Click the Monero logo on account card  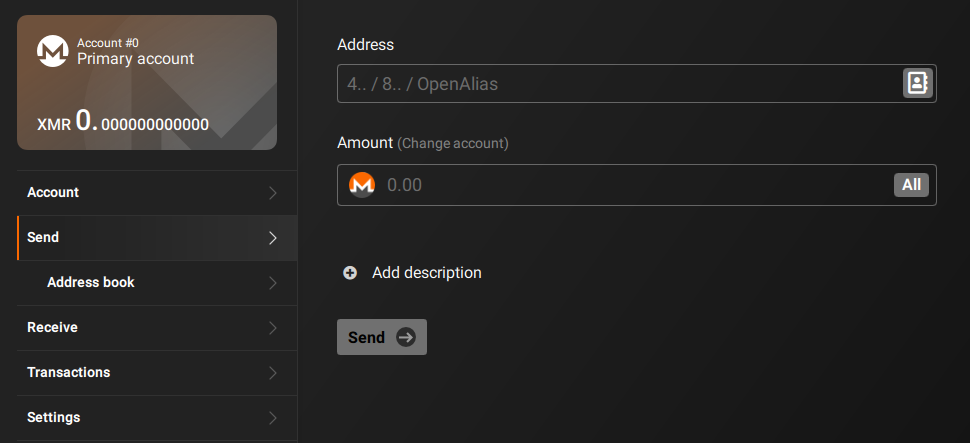pos(52,52)
